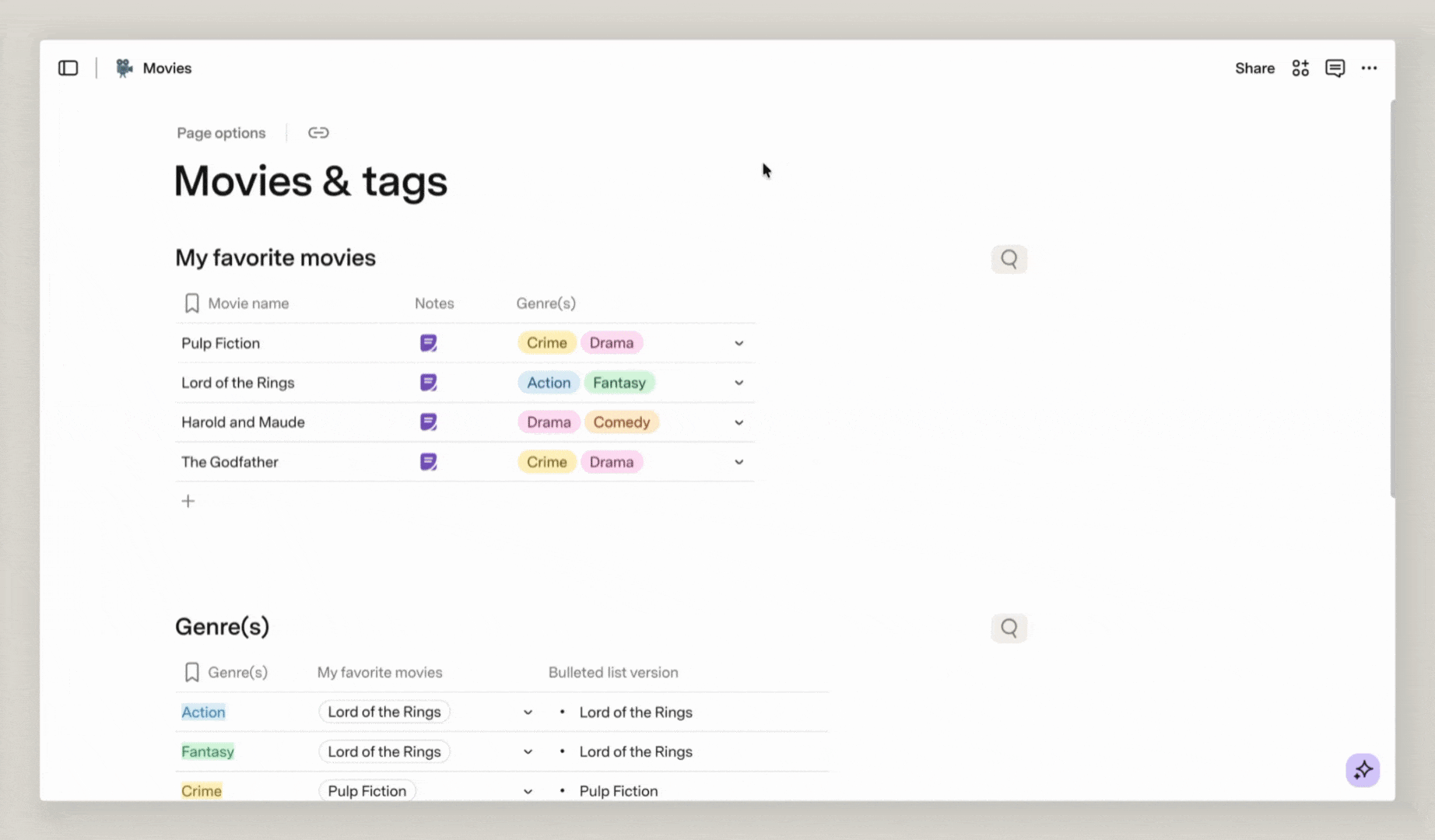Click Pulp Fiction chip in Crime row
This screenshot has height=840, width=1435.
point(367,791)
